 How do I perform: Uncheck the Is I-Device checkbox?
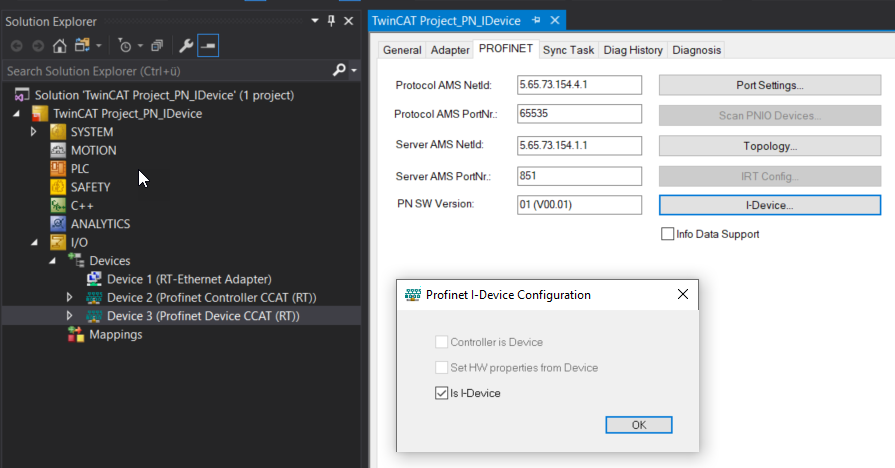(441, 393)
